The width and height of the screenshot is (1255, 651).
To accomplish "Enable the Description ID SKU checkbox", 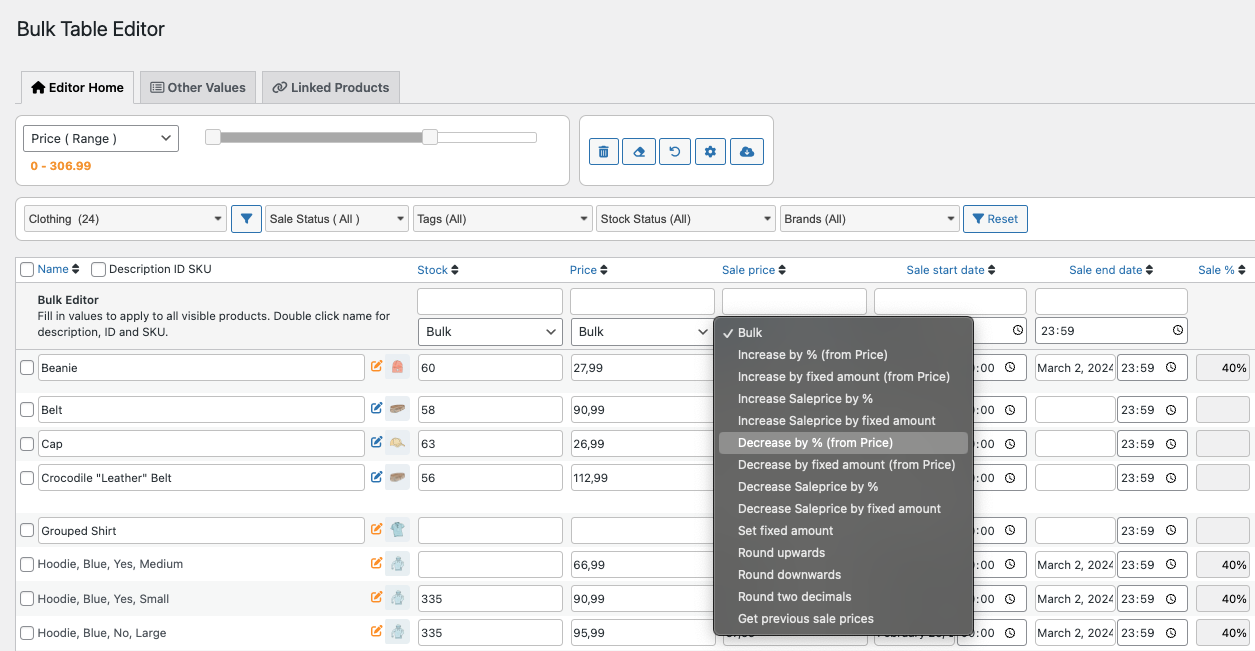I will pos(97,268).
